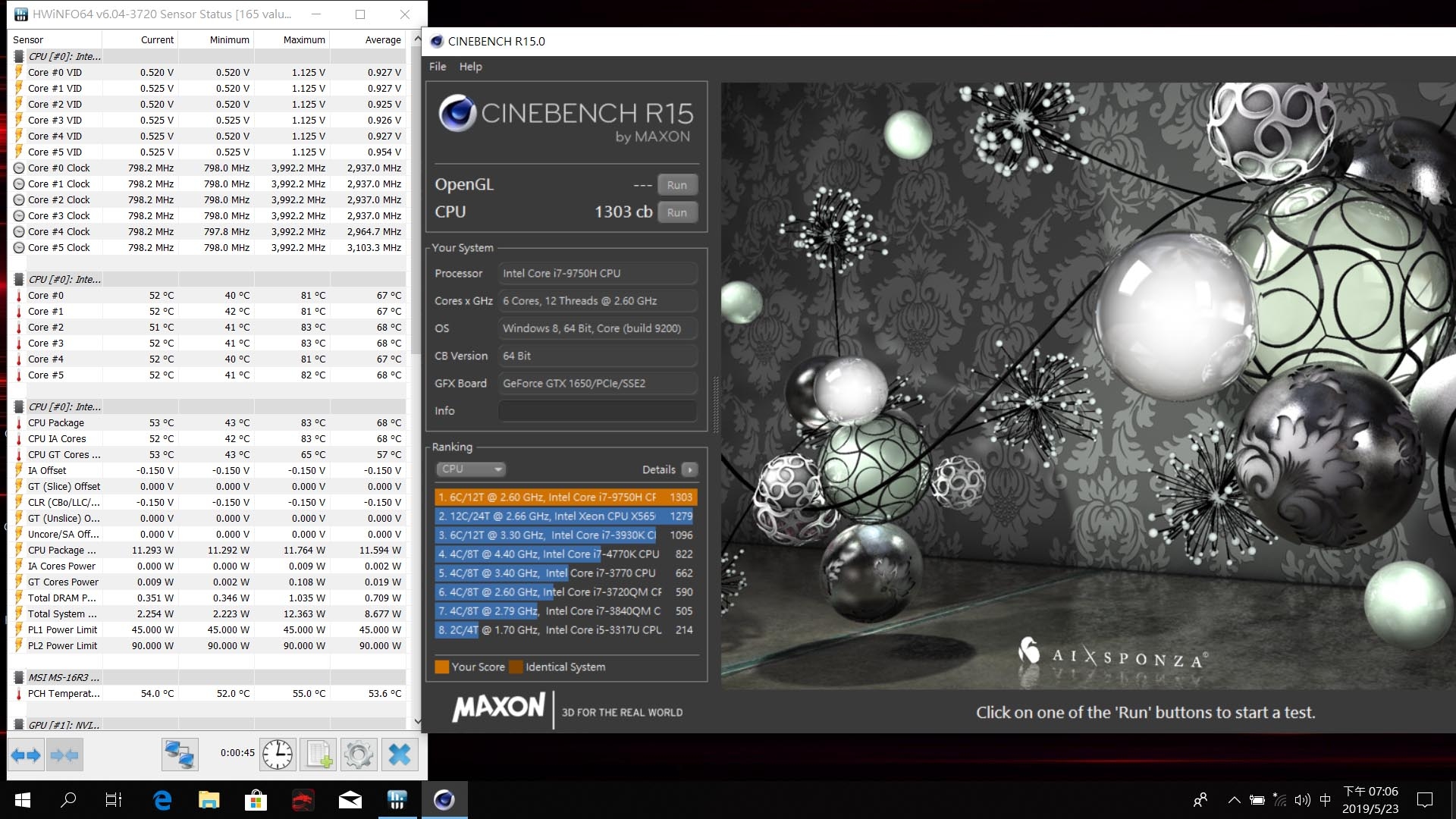Select Core #5 Clock sensor row
1456x819 pixels.
tap(208, 248)
